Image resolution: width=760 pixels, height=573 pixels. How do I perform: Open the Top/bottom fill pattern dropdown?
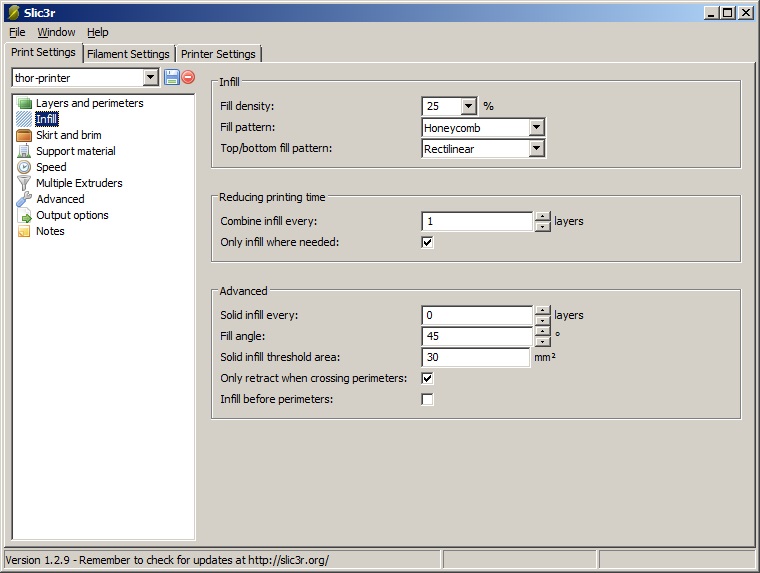tap(536, 149)
